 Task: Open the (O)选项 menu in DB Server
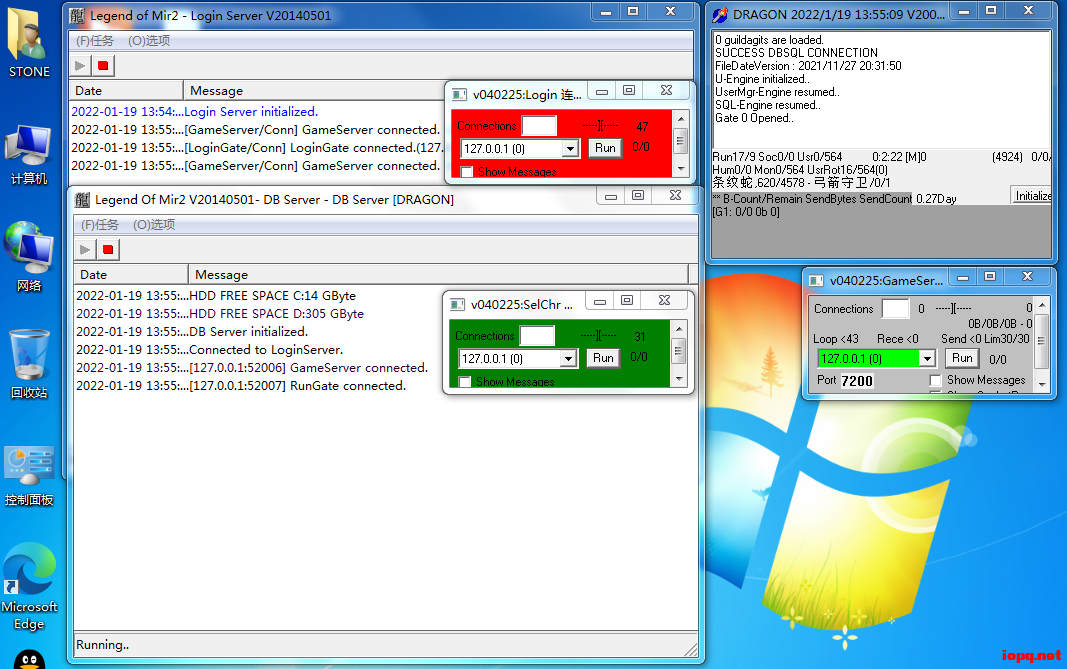tap(154, 225)
